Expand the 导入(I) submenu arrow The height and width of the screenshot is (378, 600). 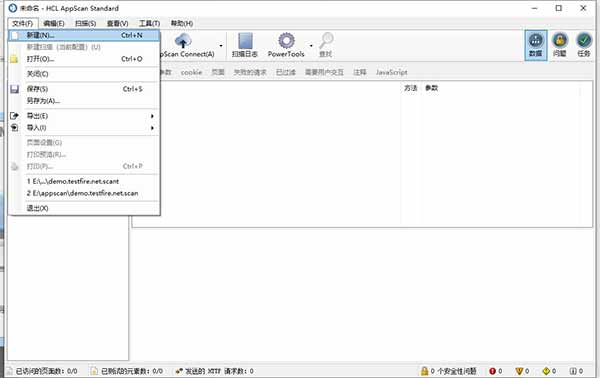[x=152, y=128]
